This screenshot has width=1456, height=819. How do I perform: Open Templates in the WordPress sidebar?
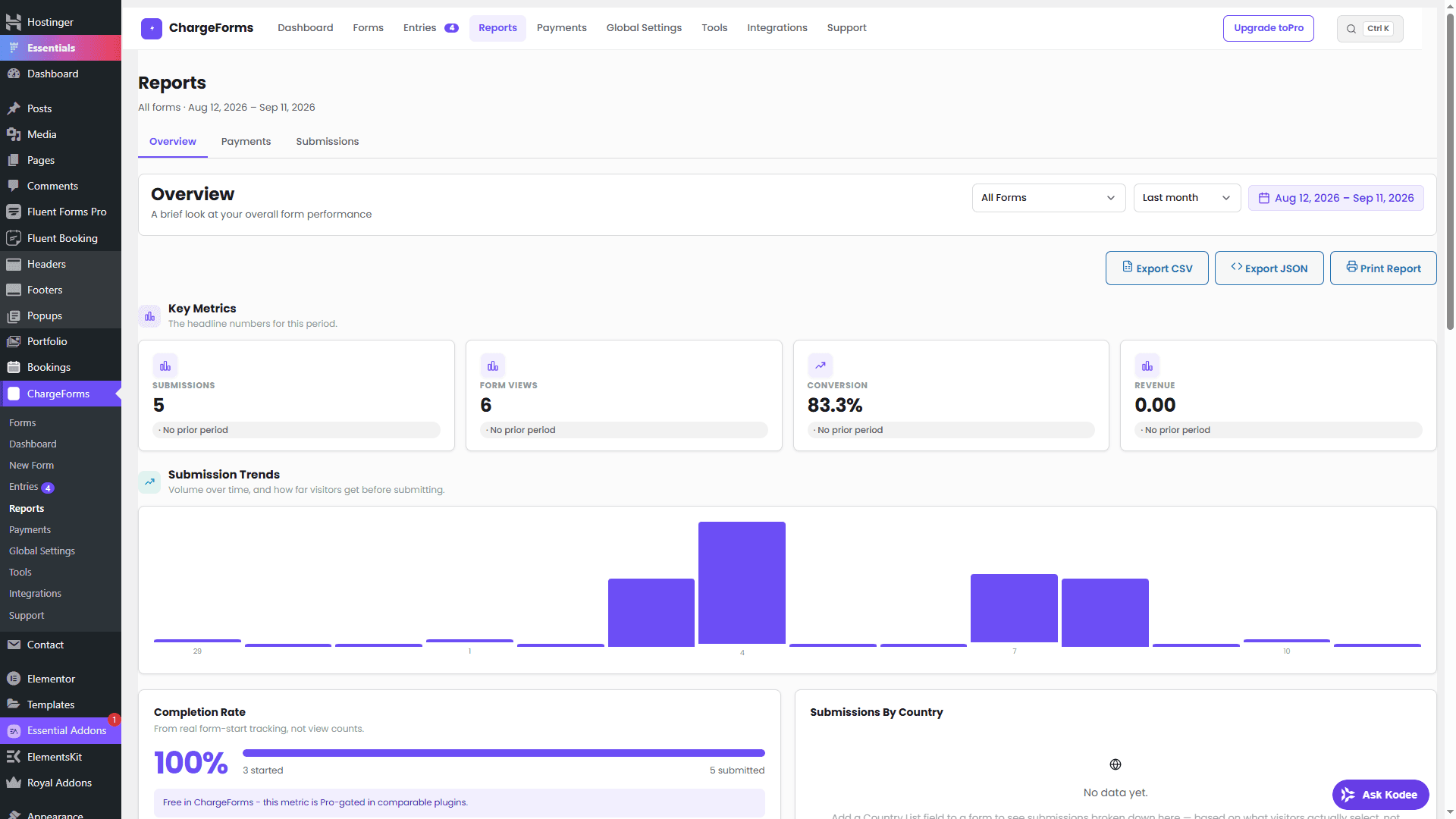[x=61, y=704]
